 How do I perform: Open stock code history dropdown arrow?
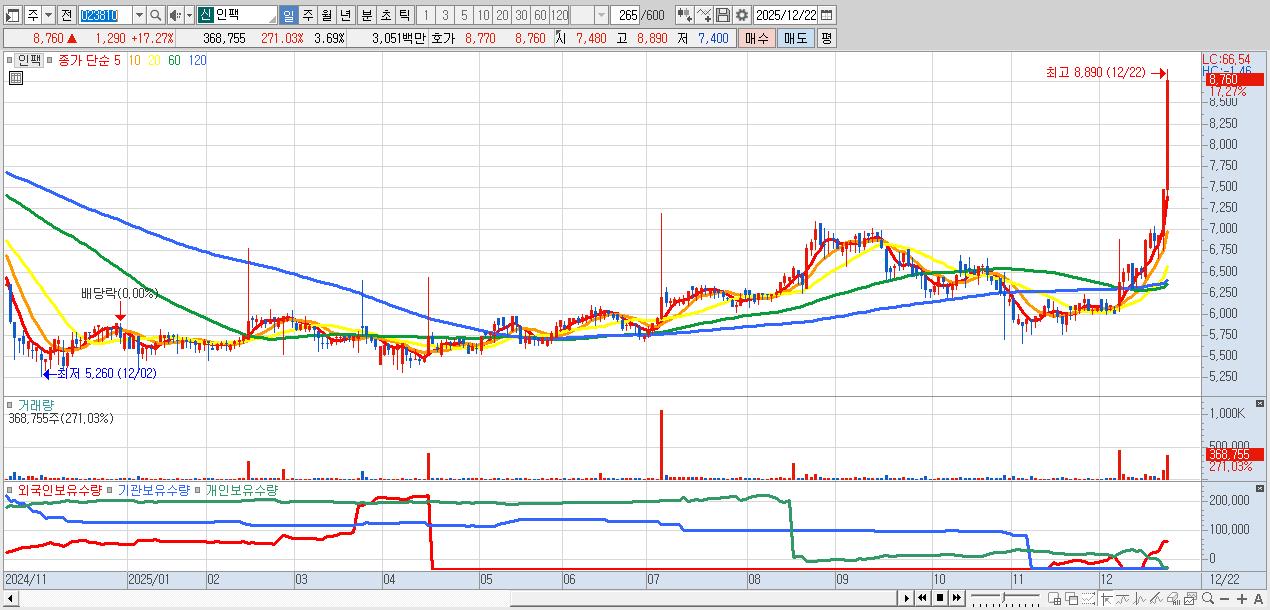click(x=139, y=15)
